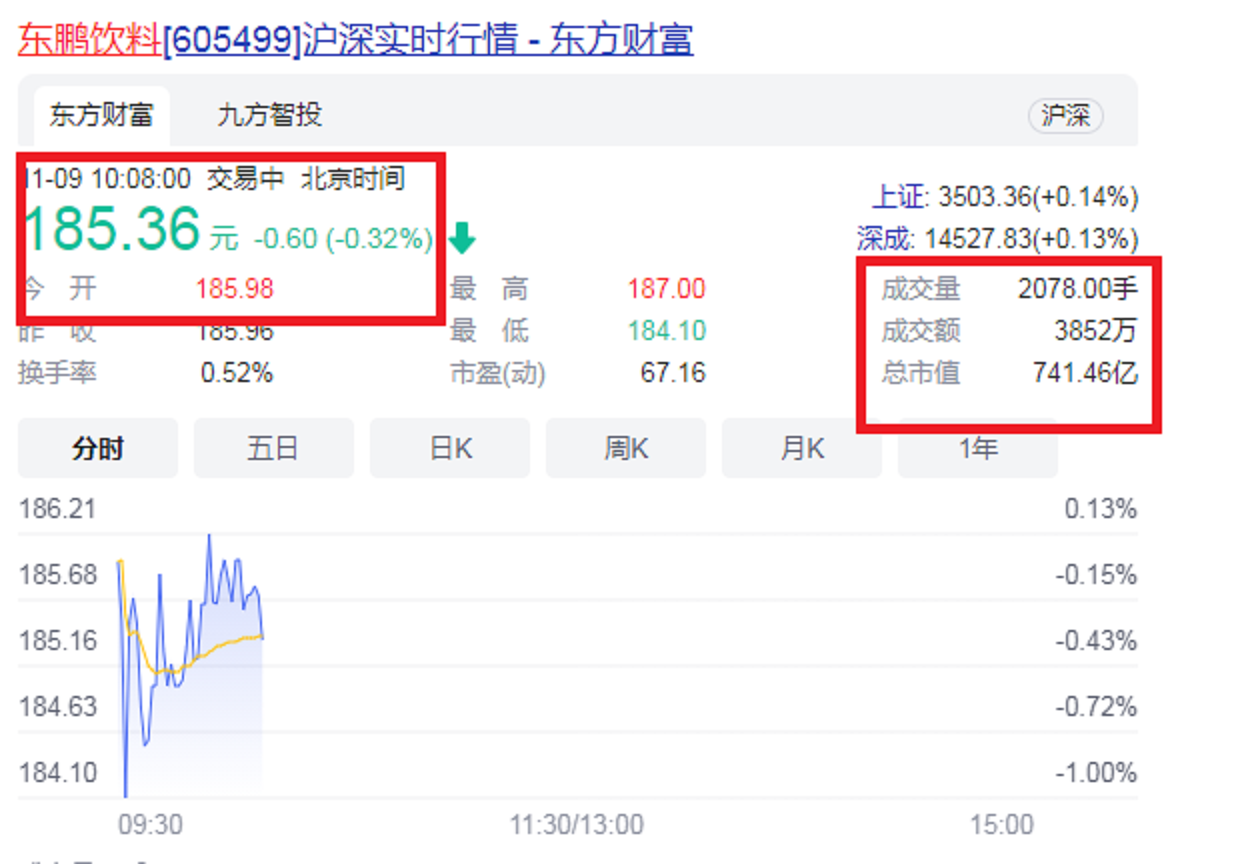
Task: Click the 184.63 price axis label
Action: tap(58, 707)
